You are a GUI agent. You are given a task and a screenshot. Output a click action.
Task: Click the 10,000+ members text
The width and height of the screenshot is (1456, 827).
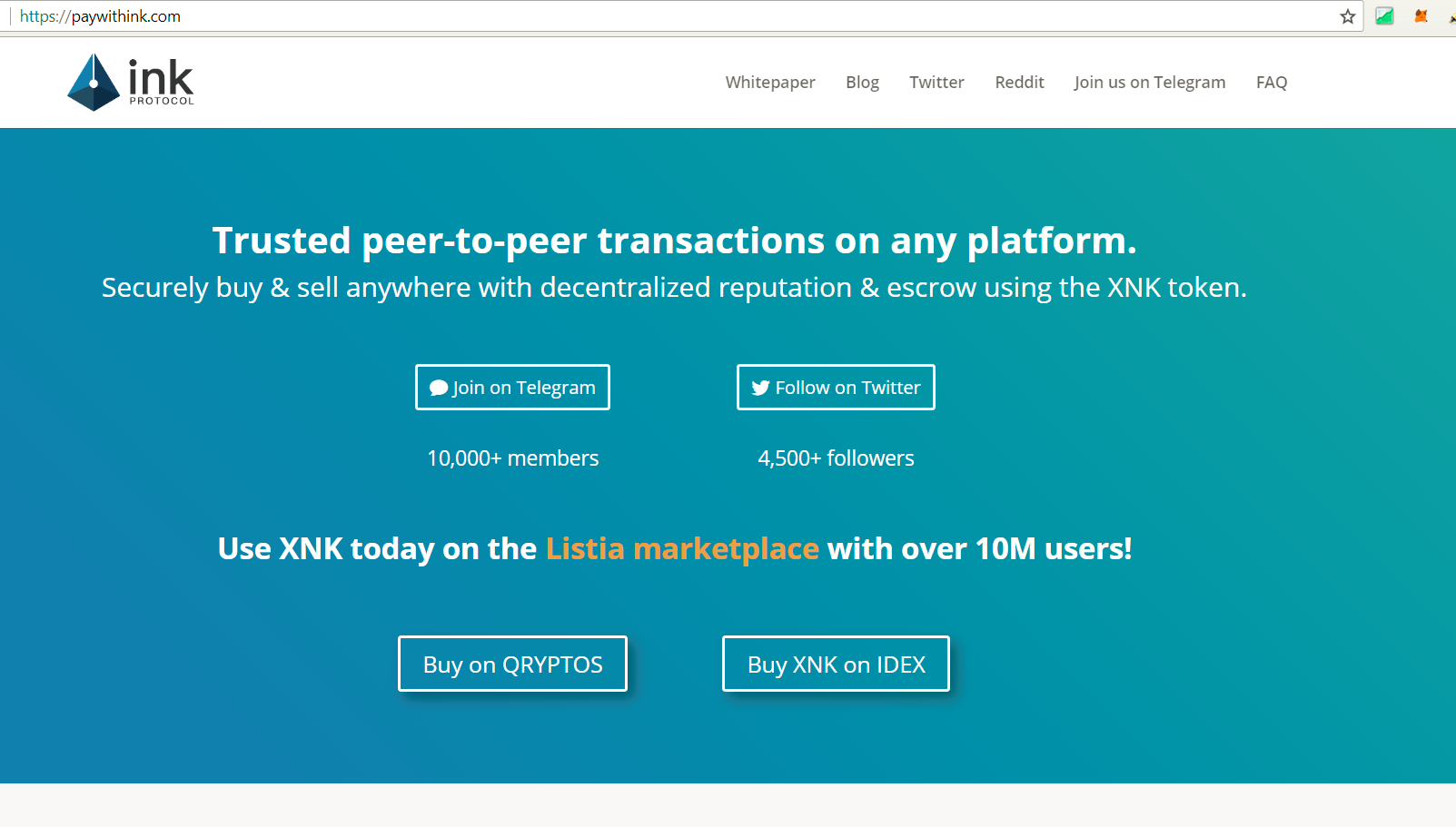pyautogui.click(x=512, y=458)
